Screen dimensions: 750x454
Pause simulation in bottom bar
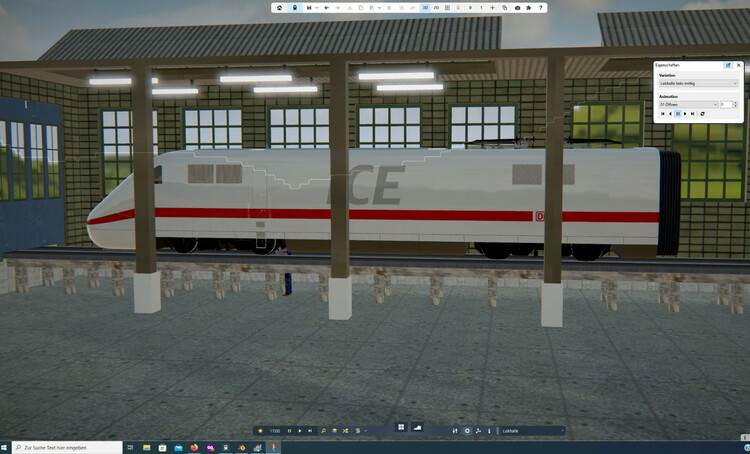coord(289,431)
